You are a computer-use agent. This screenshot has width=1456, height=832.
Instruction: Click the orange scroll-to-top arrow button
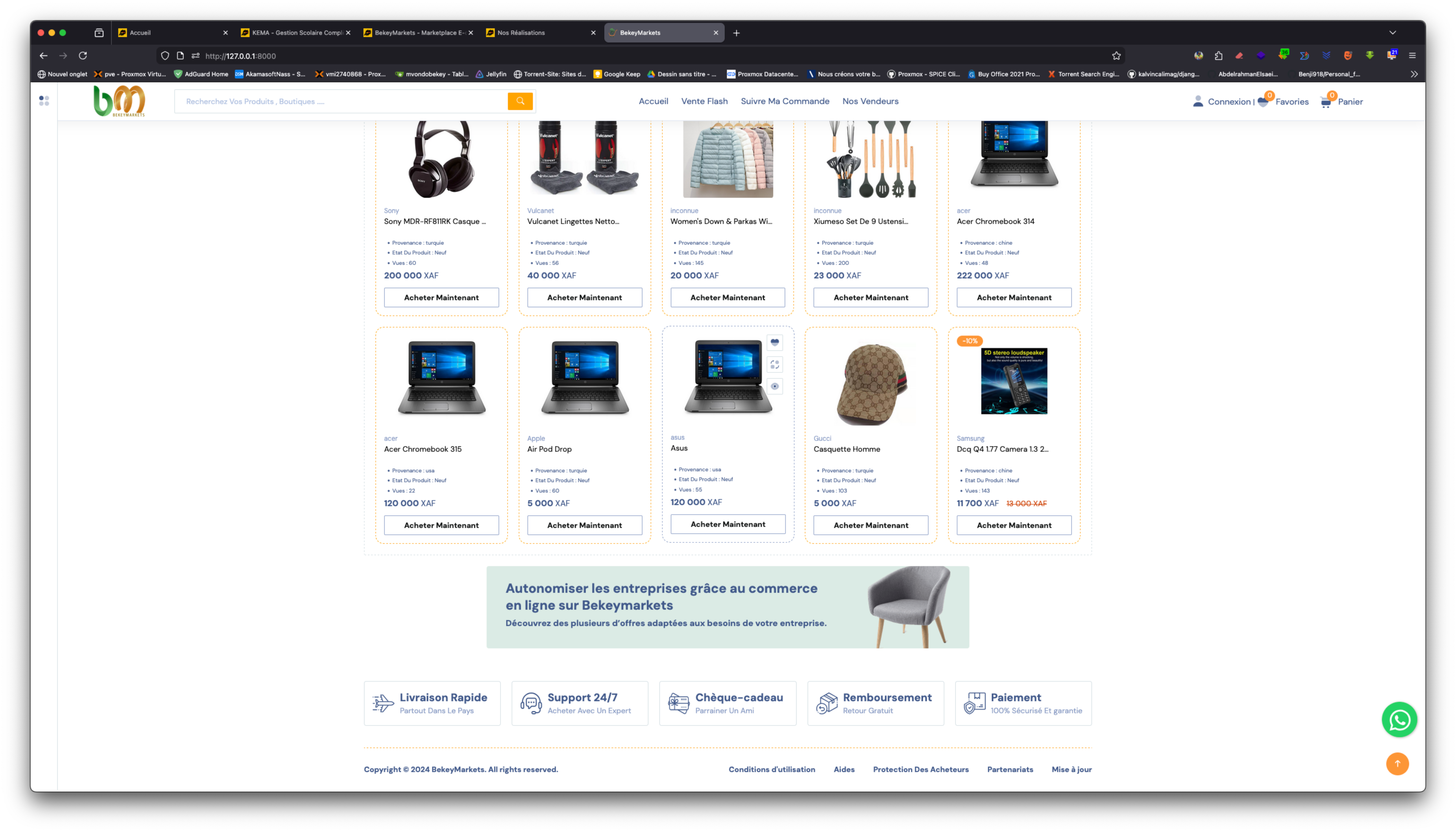(x=1397, y=763)
